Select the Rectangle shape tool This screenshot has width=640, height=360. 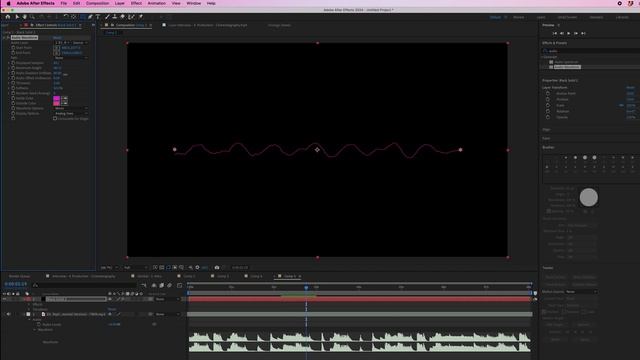coord(82,17)
